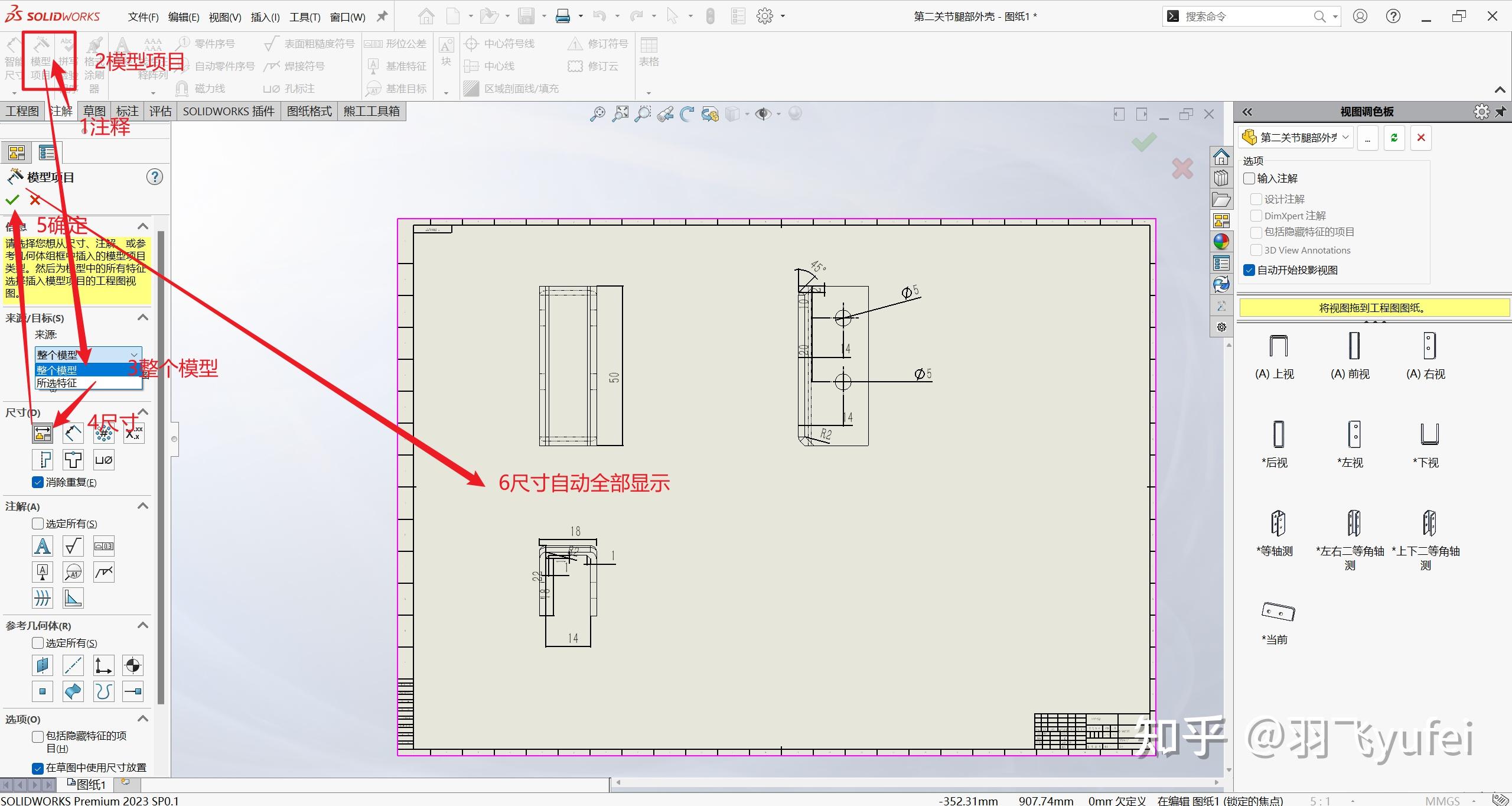Open the 来源 dropdown showing 整个模型
The image size is (1512, 806).
click(x=88, y=355)
